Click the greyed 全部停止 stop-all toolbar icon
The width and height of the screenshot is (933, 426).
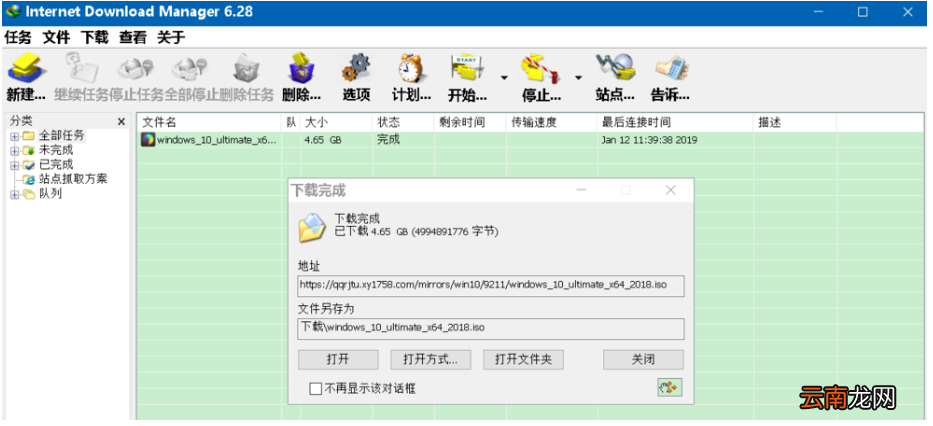pyautogui.click(x=190, y=68)
